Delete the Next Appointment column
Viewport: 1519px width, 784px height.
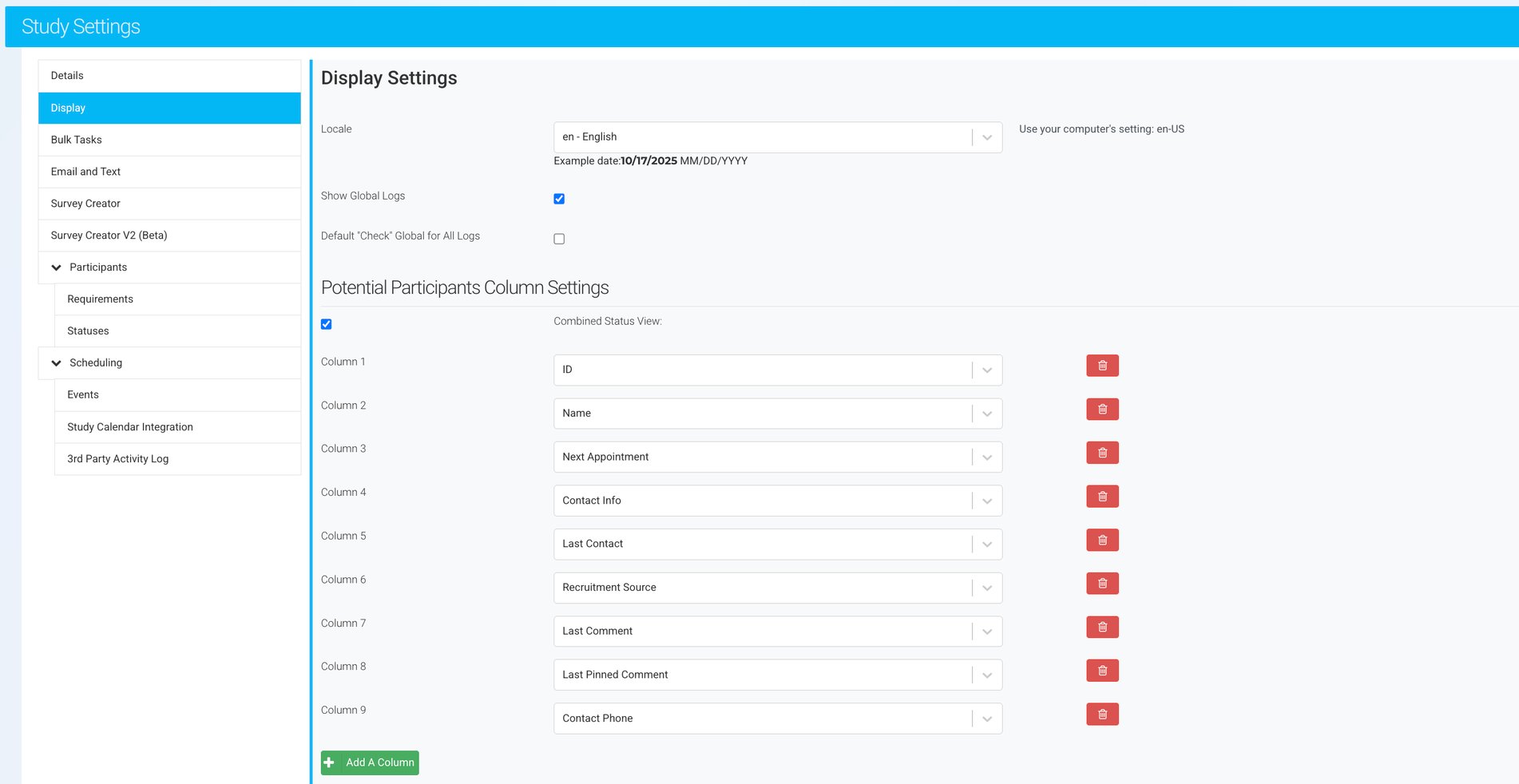click(1102, 453)
